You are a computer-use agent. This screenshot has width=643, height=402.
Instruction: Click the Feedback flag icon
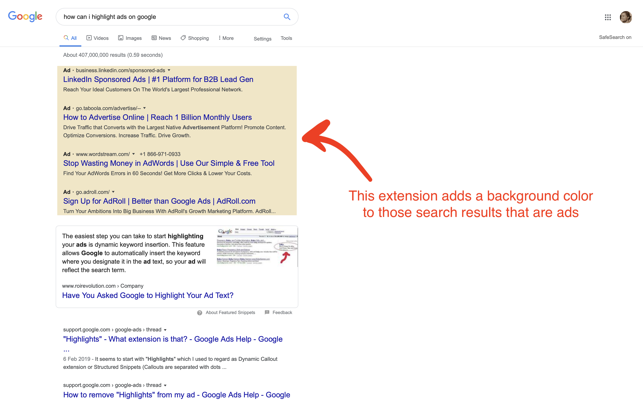tap(267, 312)
